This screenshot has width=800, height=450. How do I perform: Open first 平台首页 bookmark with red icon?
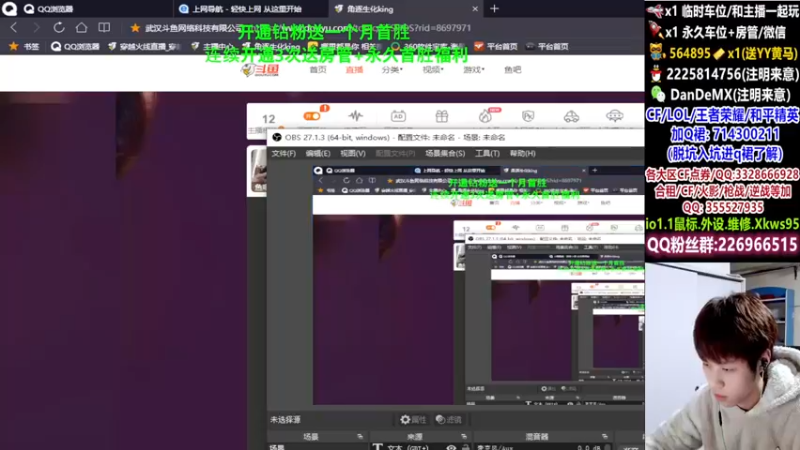495,46
